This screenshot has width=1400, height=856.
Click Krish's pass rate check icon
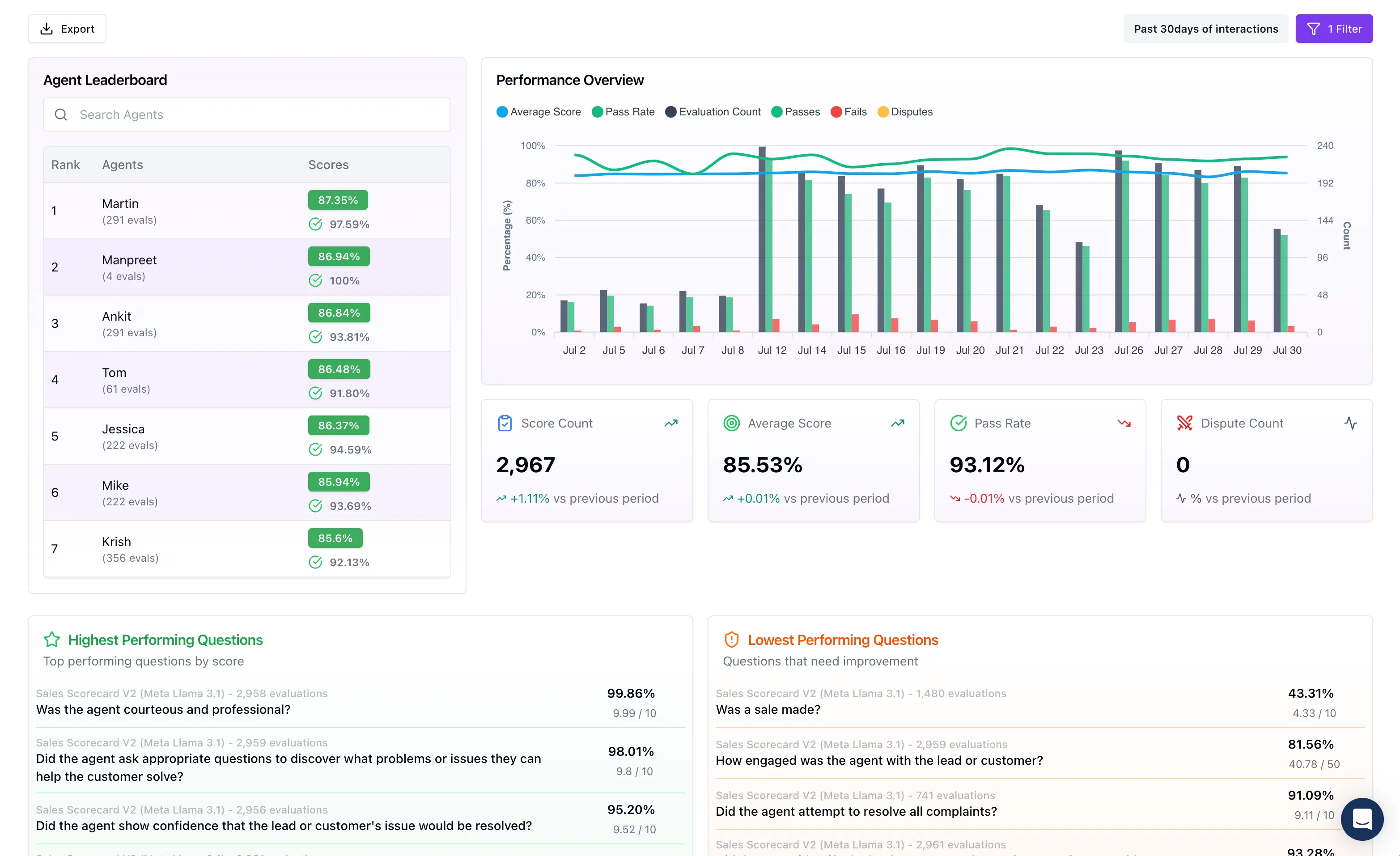click(x=315, y=562)
